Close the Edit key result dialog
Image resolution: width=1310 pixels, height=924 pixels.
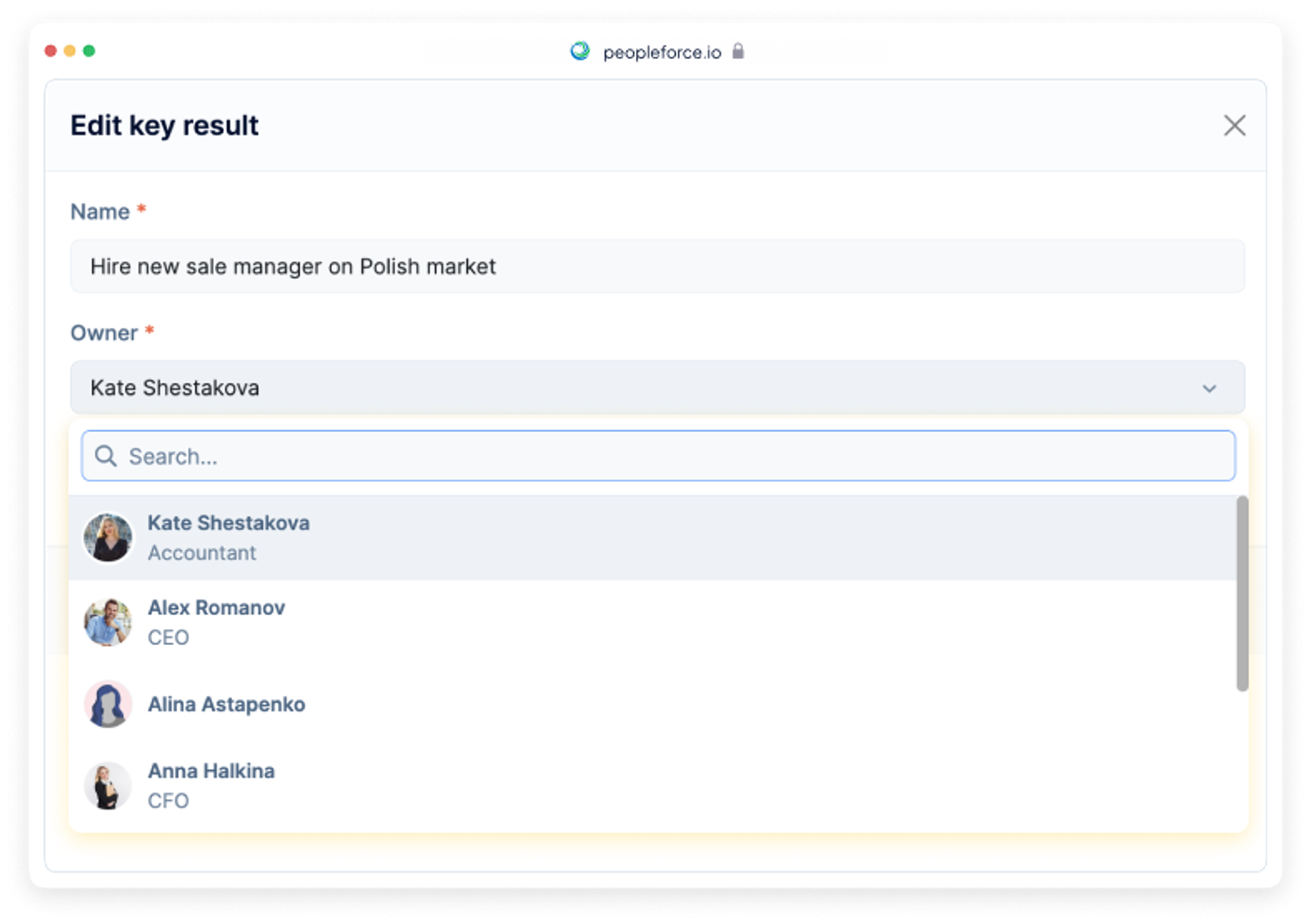tap(1234, 126)
